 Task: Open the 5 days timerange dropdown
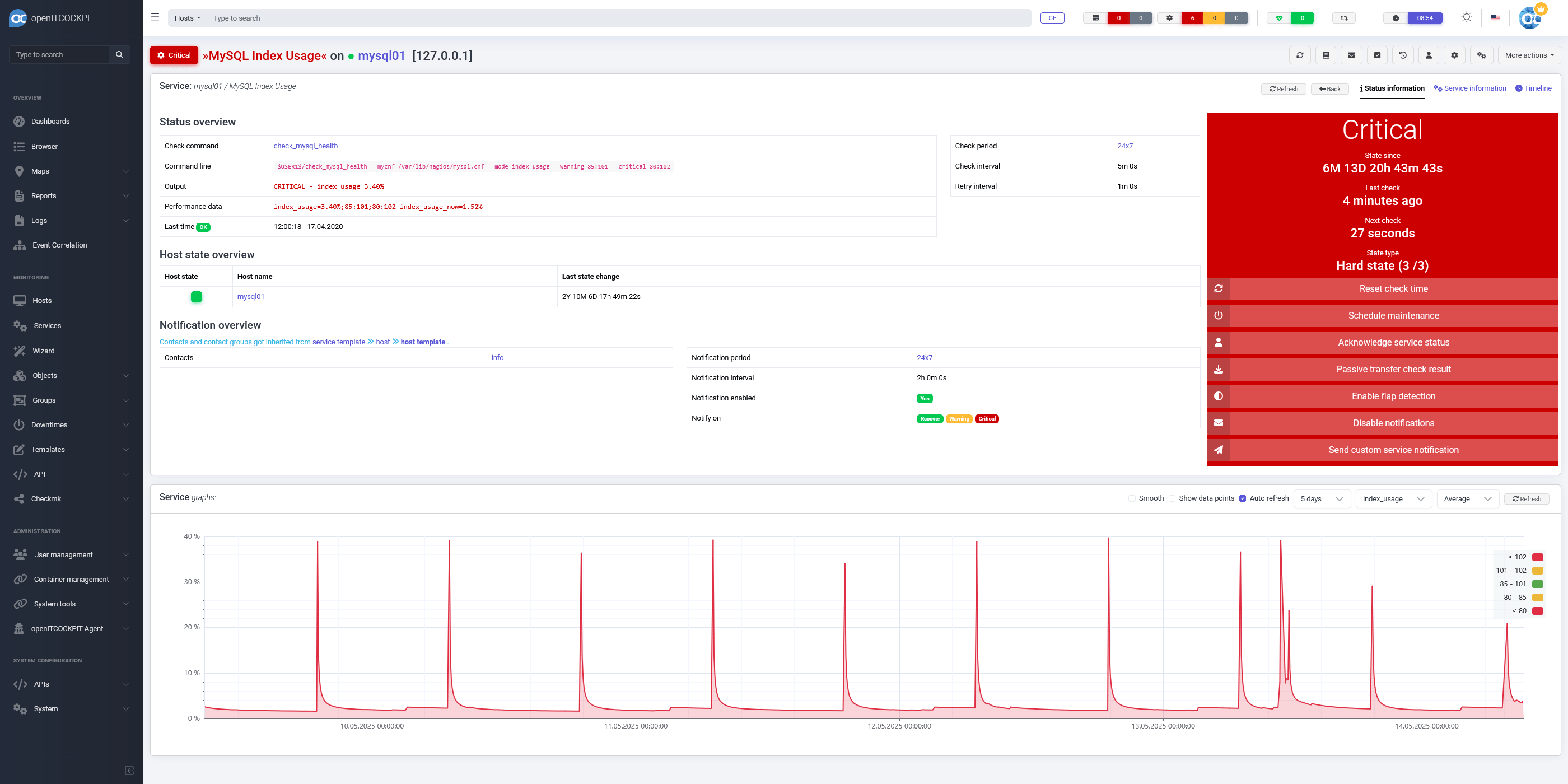click(1321, 499)
